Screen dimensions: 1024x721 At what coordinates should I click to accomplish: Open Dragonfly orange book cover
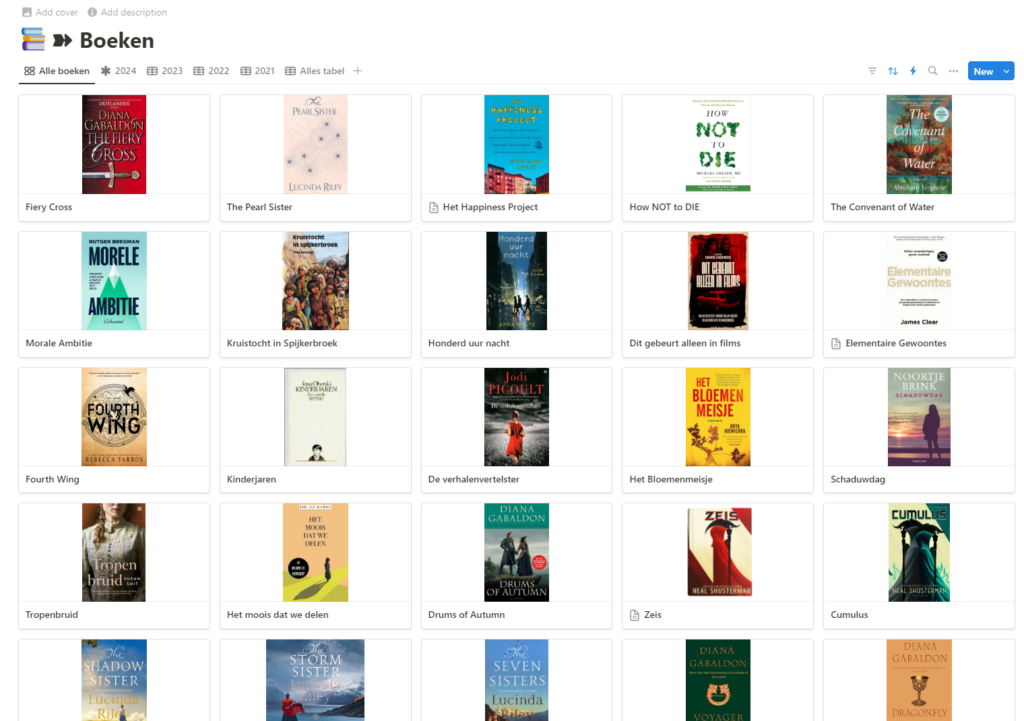click(919, 680)
